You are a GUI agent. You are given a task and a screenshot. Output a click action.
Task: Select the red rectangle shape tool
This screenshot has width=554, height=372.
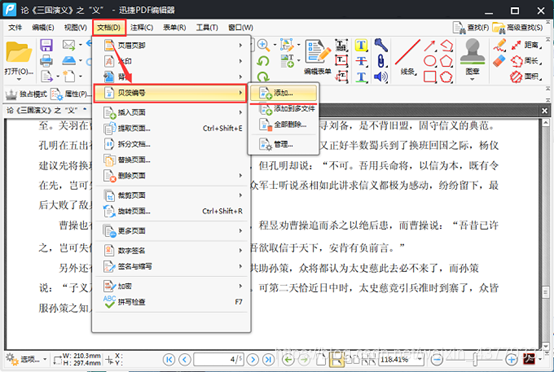[x=430, y=77]
